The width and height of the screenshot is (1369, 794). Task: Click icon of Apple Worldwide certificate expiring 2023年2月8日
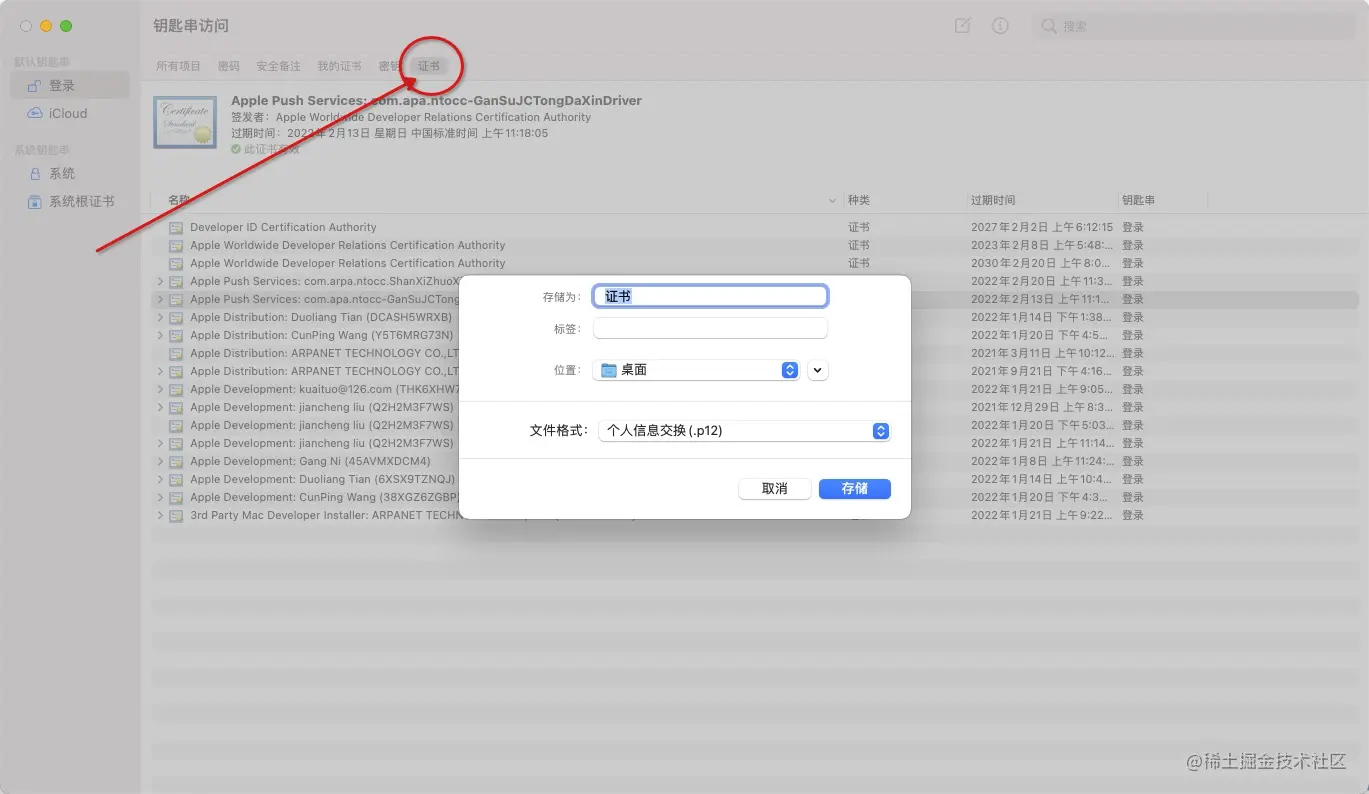click(176, 245)
